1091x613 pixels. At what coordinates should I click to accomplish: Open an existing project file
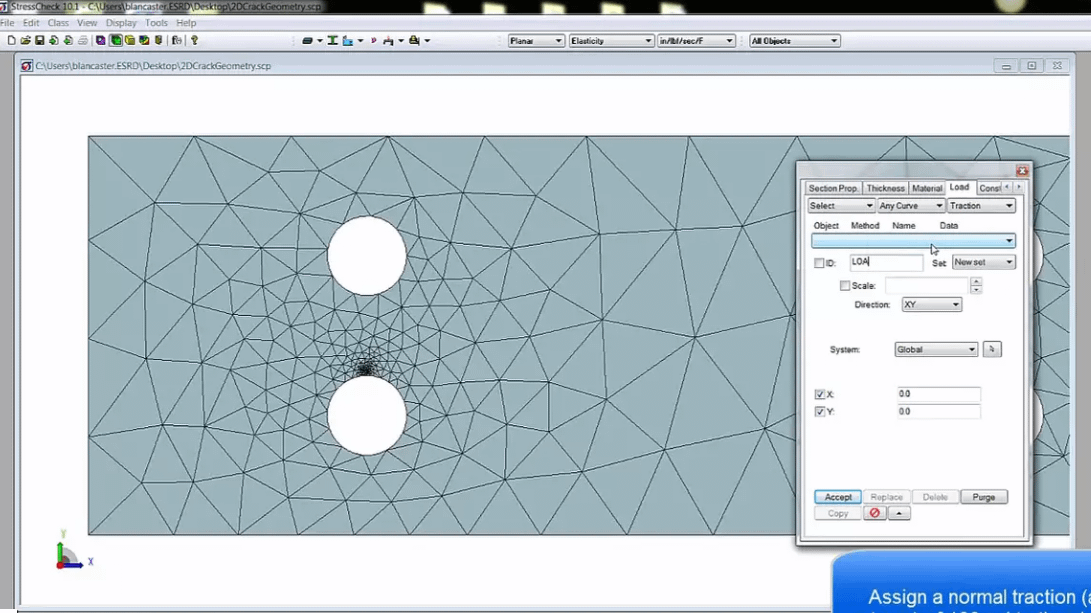tap(26, 40)
